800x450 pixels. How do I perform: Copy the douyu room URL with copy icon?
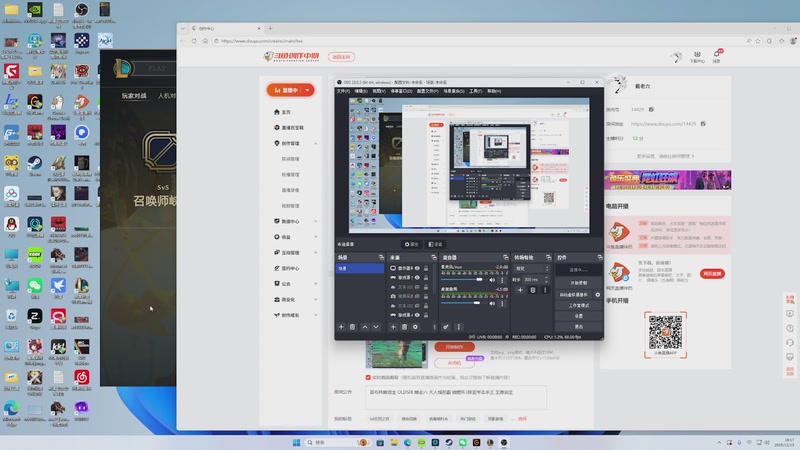coord(703,123)
